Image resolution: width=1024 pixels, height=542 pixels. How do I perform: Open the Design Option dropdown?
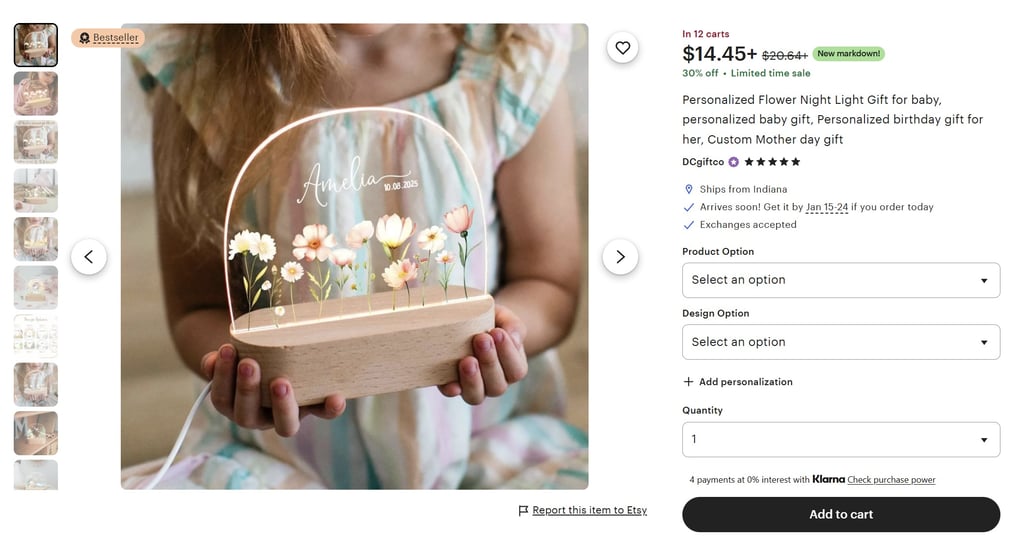[840, 342]
